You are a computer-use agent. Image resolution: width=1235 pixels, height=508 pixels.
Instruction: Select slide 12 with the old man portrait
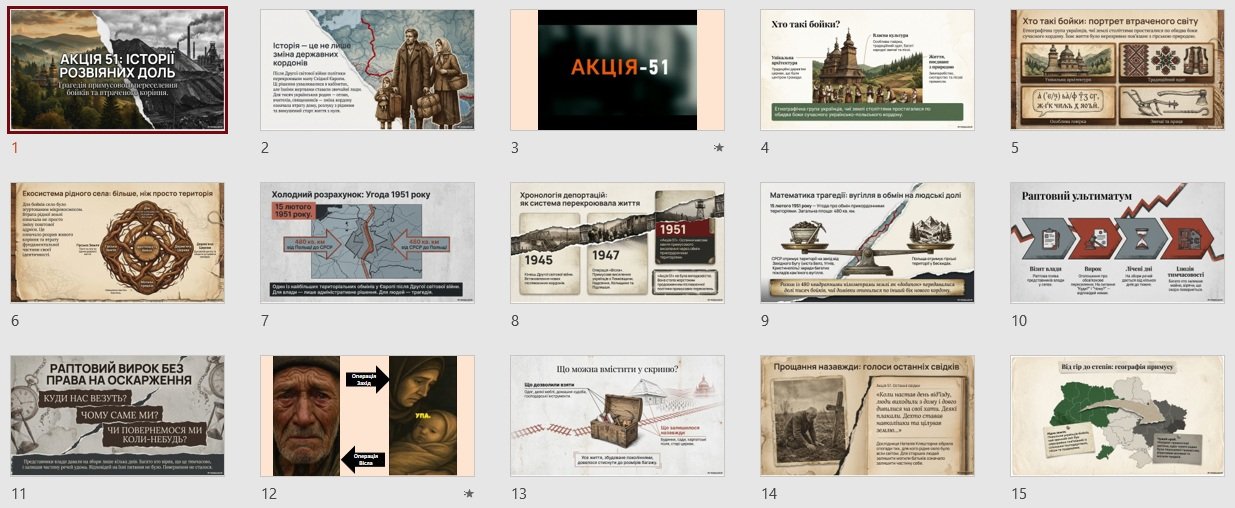(x=367, y=415)
